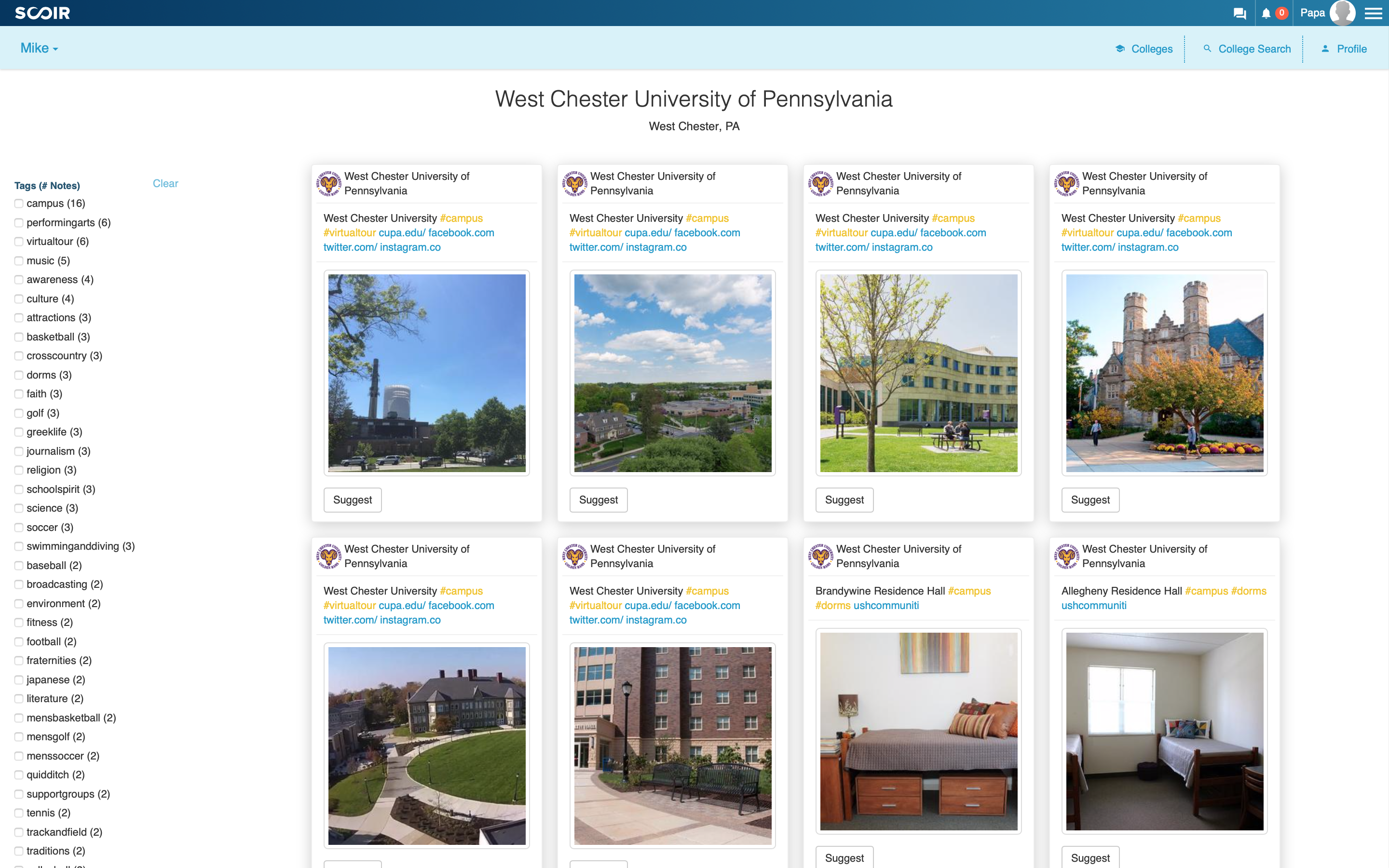The image size is (1389, 868).
Task: Click golden rams logo on castle card
Action: (1066, 184)
